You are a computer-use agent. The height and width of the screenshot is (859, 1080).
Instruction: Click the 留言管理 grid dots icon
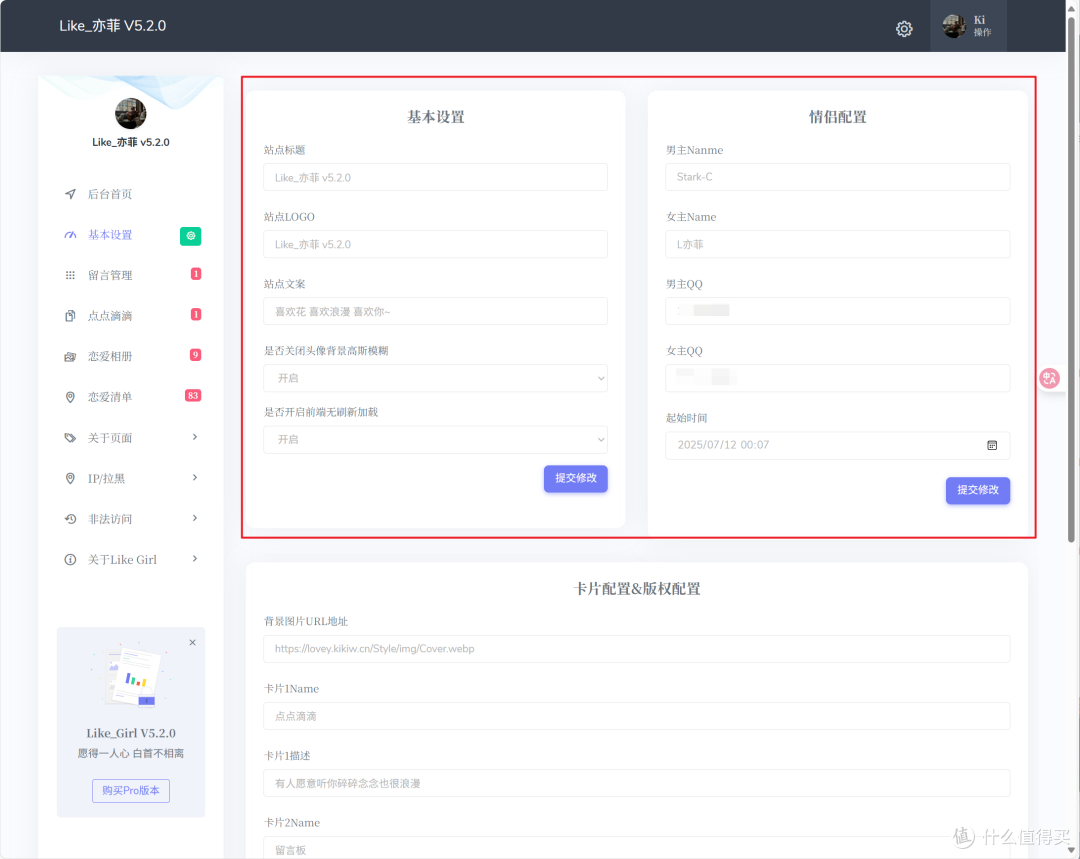(70, 276)
